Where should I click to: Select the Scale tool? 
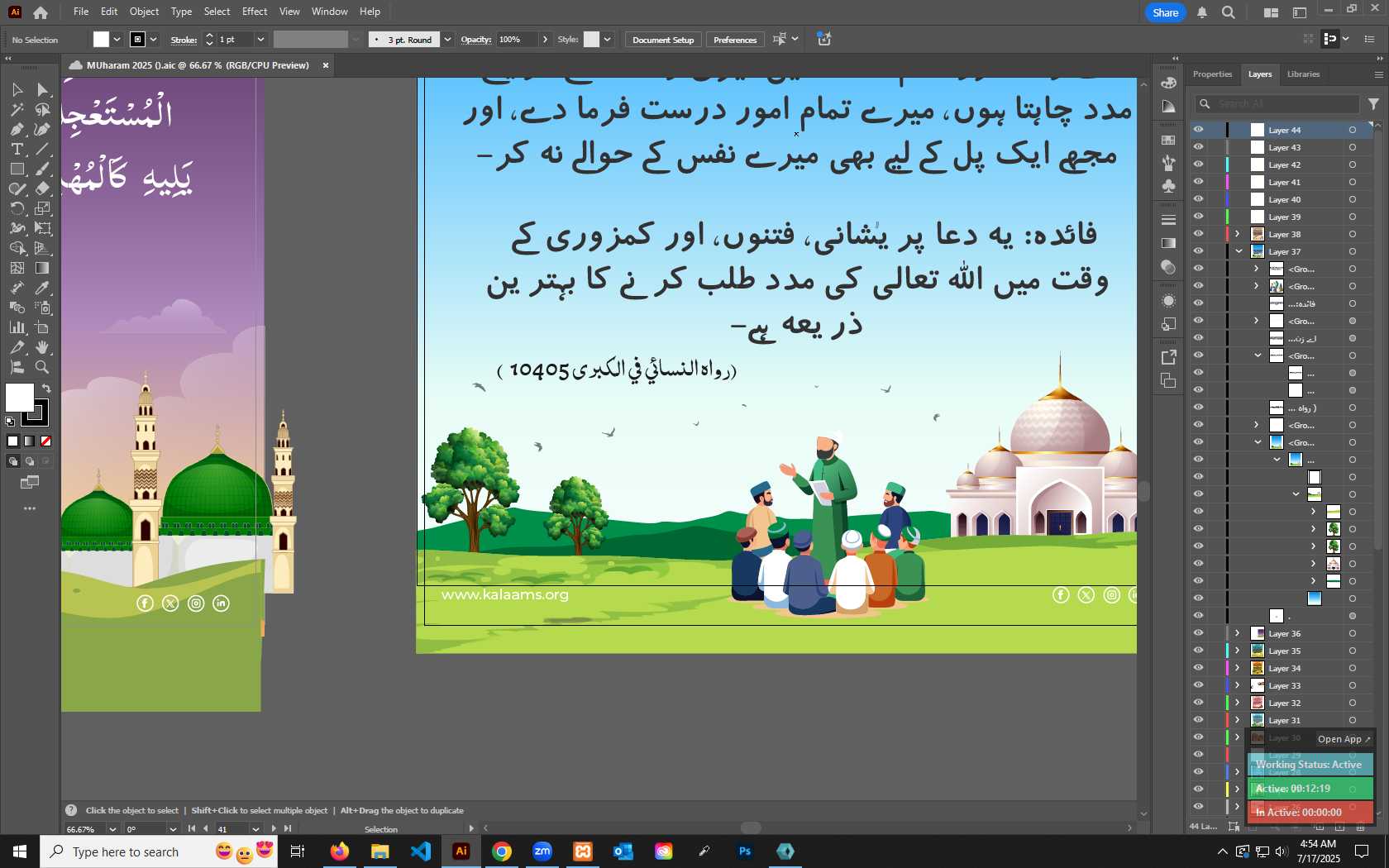[x=43, y=208]
